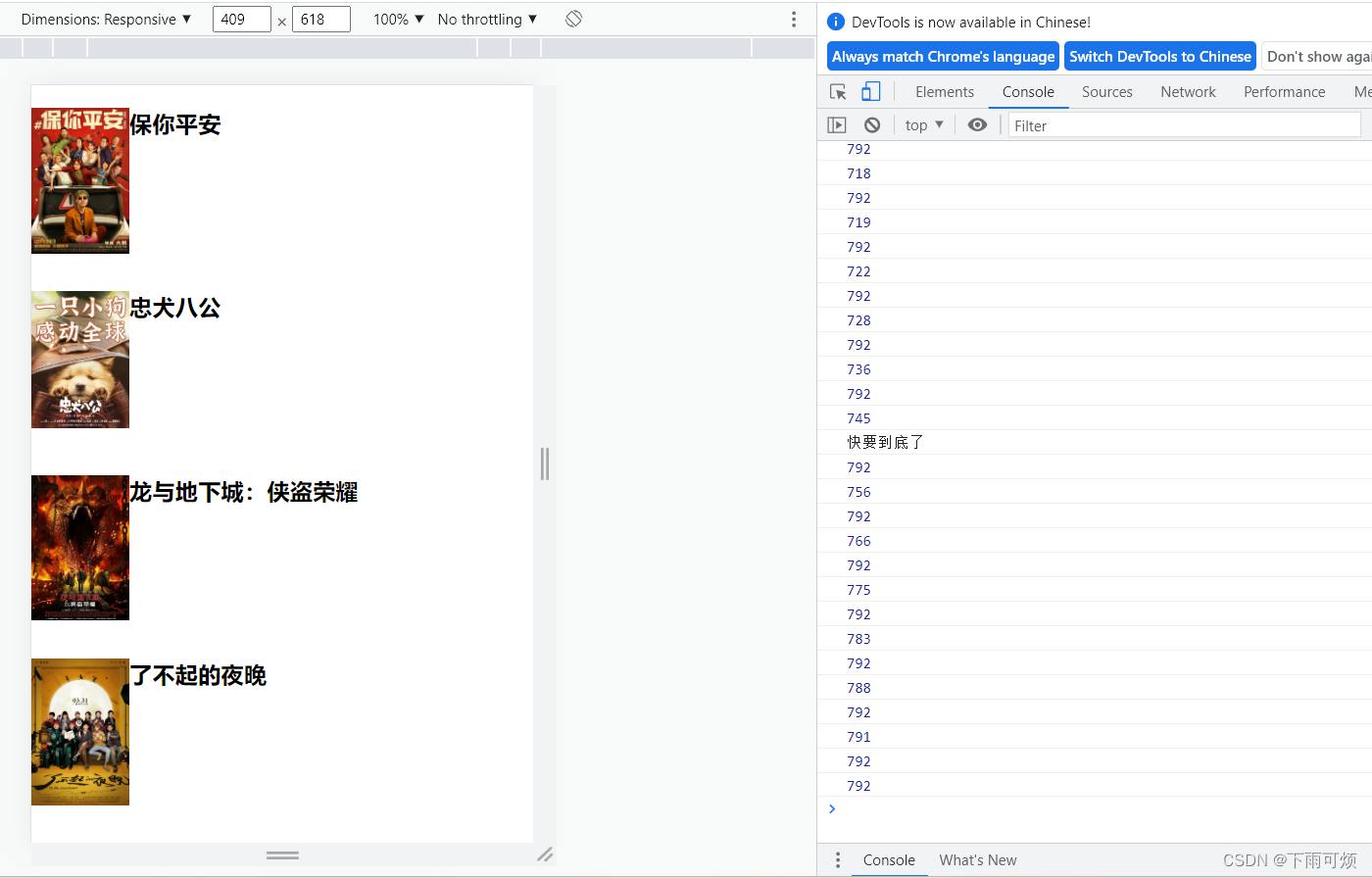Click the console log value 728
Image resolution: width=1372 pixels, height=878 pixels.
[858, 320]
